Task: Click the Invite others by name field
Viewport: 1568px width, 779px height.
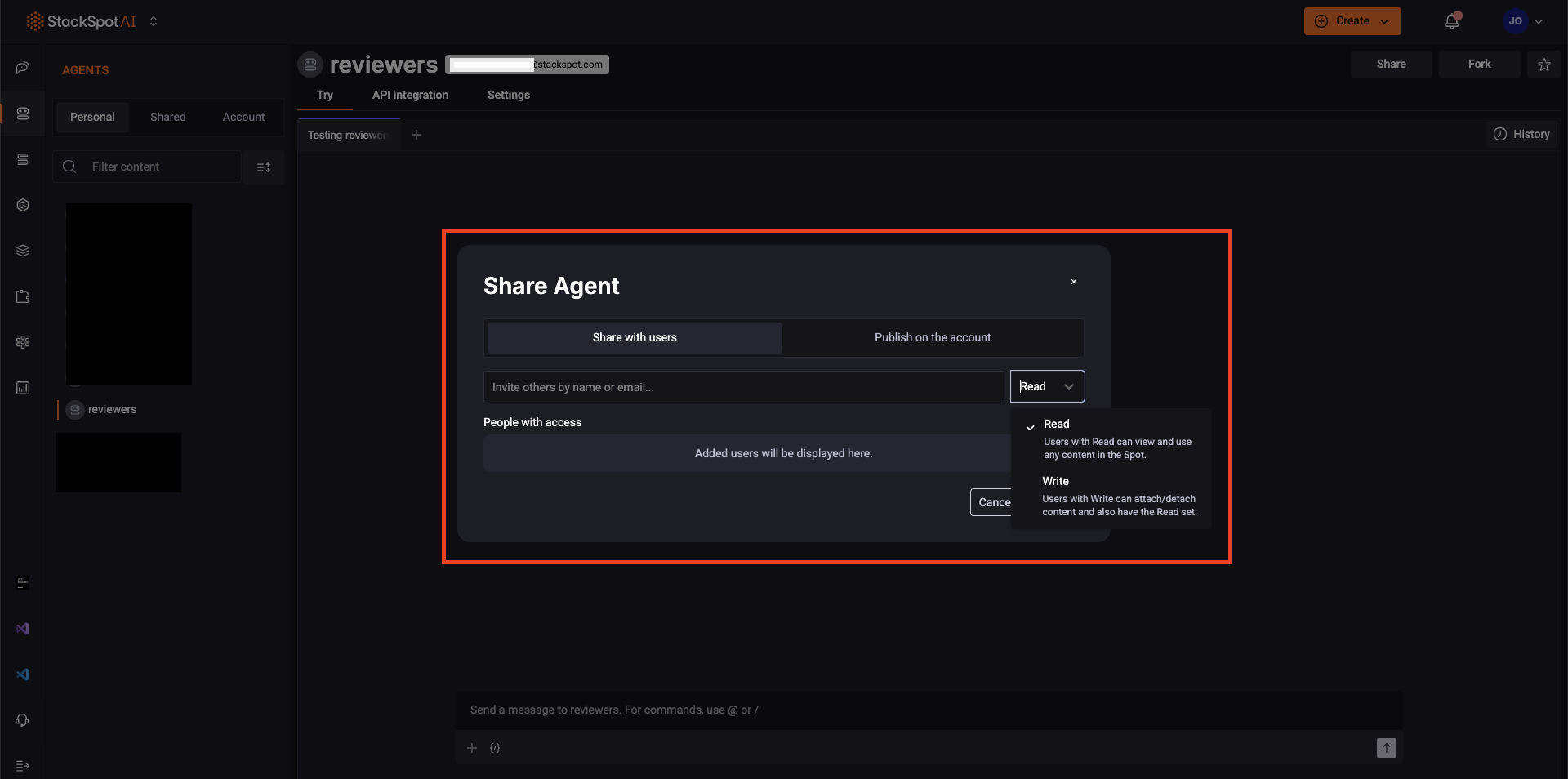Action: [742, 387]
